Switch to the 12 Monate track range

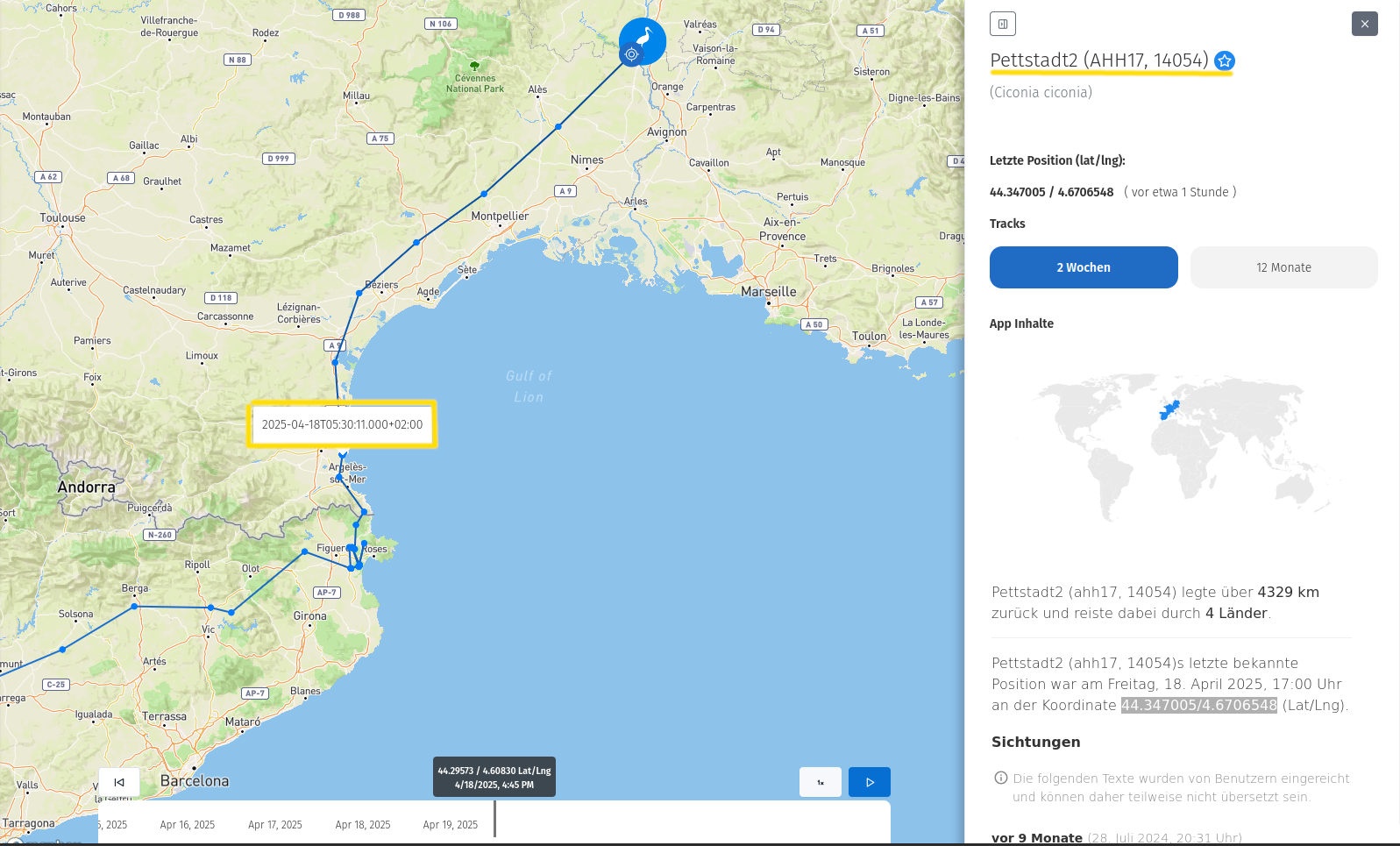1283,267
